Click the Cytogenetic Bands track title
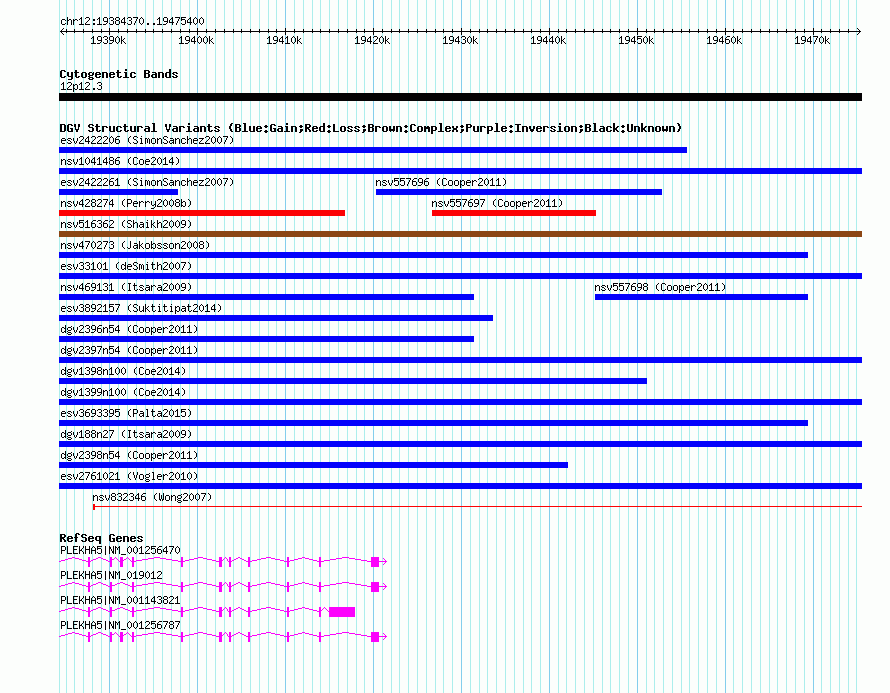 119,74
